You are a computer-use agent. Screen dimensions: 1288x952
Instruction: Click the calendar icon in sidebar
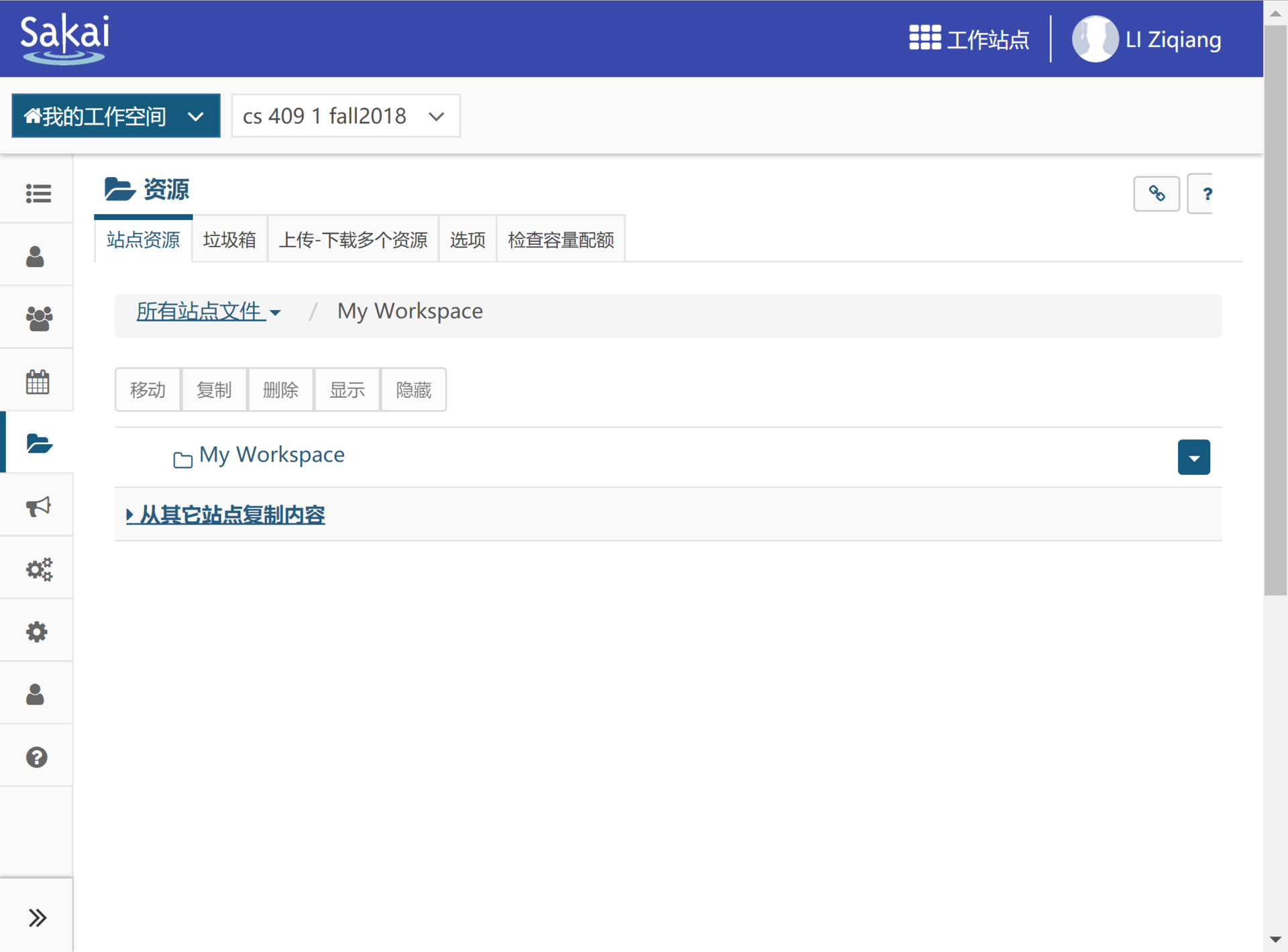[38, 381]
